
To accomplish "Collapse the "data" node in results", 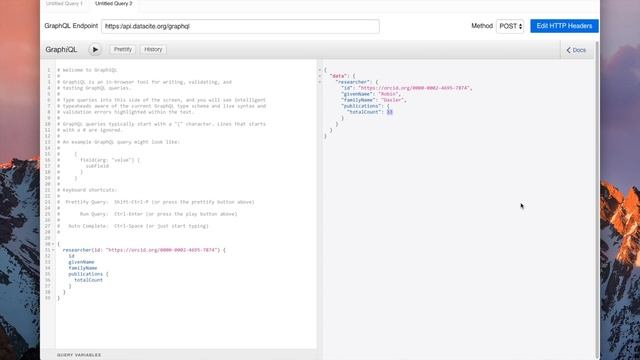I will (x=320, y=76).
